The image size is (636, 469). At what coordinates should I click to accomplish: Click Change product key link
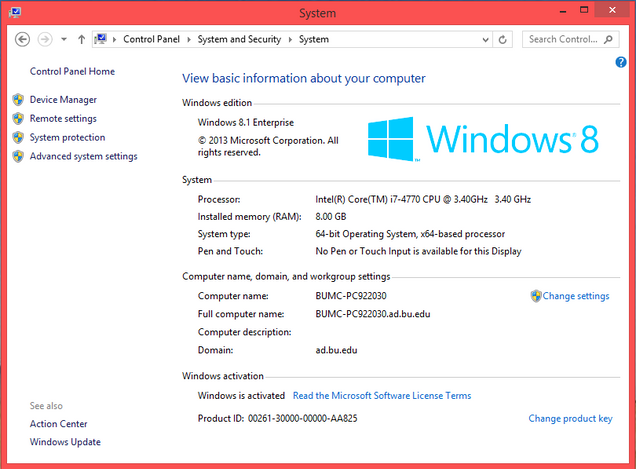click(x=570, y=418)
